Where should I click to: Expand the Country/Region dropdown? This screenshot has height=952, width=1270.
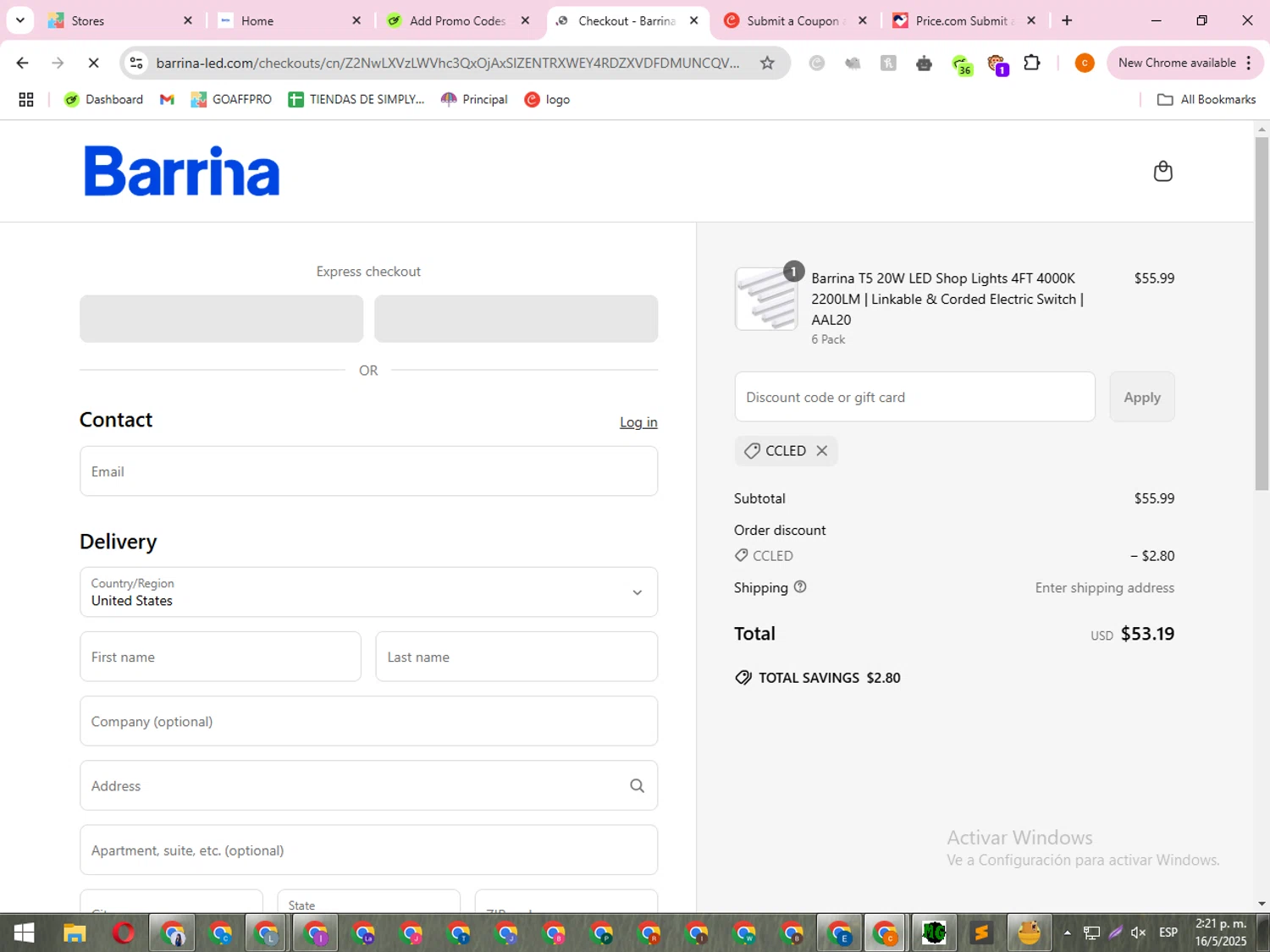click(x=368, y=592)
